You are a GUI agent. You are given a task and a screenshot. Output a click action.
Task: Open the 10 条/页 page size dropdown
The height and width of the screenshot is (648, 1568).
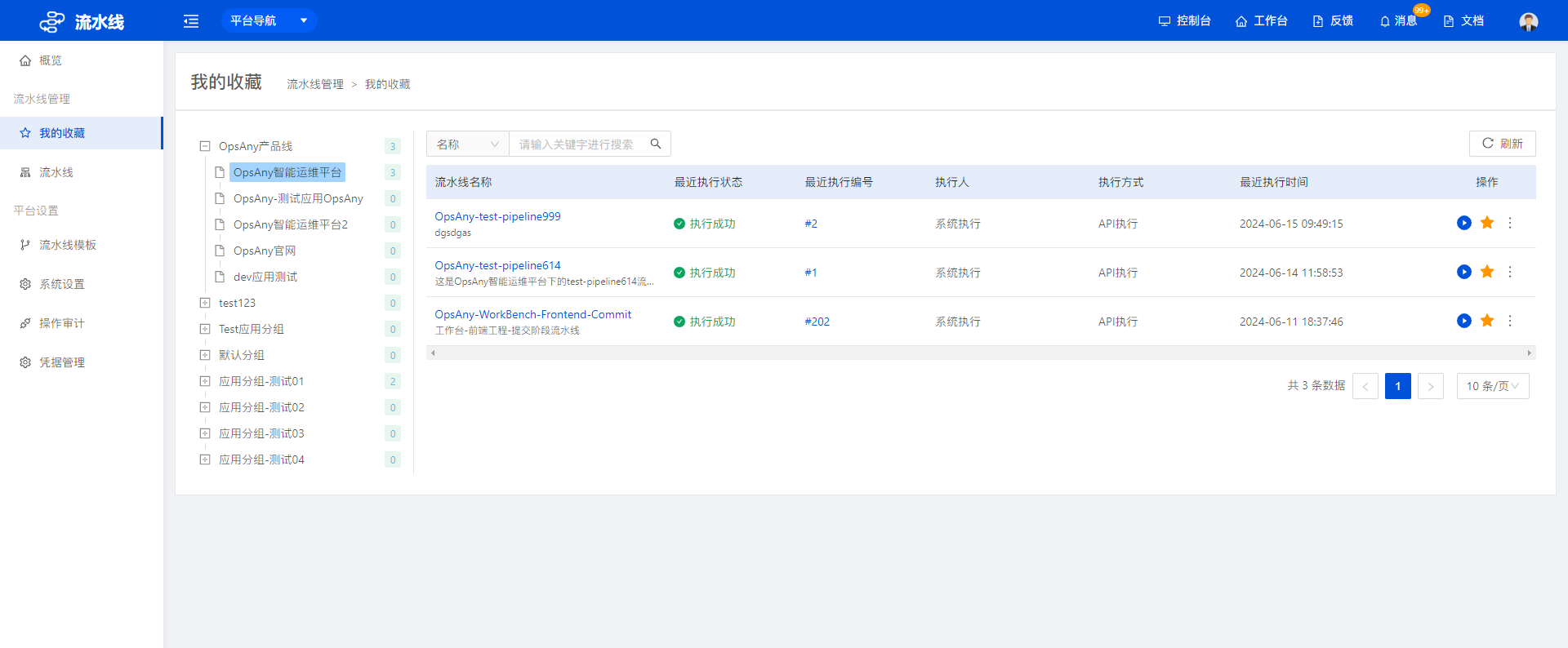point(1493,386)
